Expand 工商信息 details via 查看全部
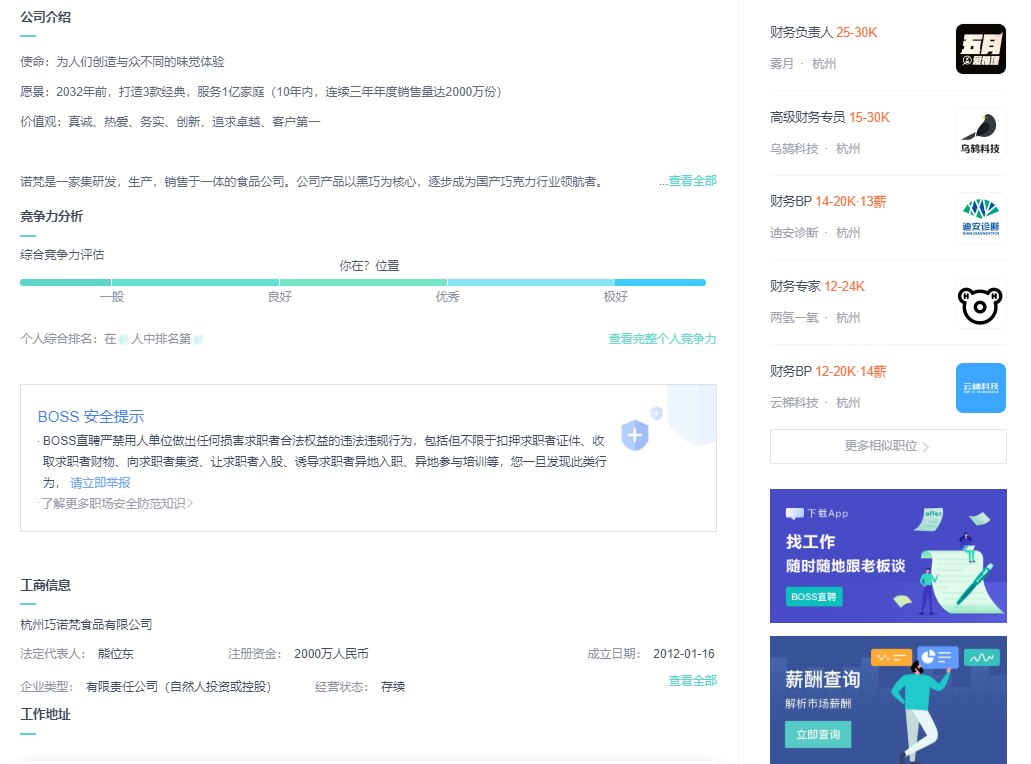The height and width of the screenshot is (764, 1031). 690,679
